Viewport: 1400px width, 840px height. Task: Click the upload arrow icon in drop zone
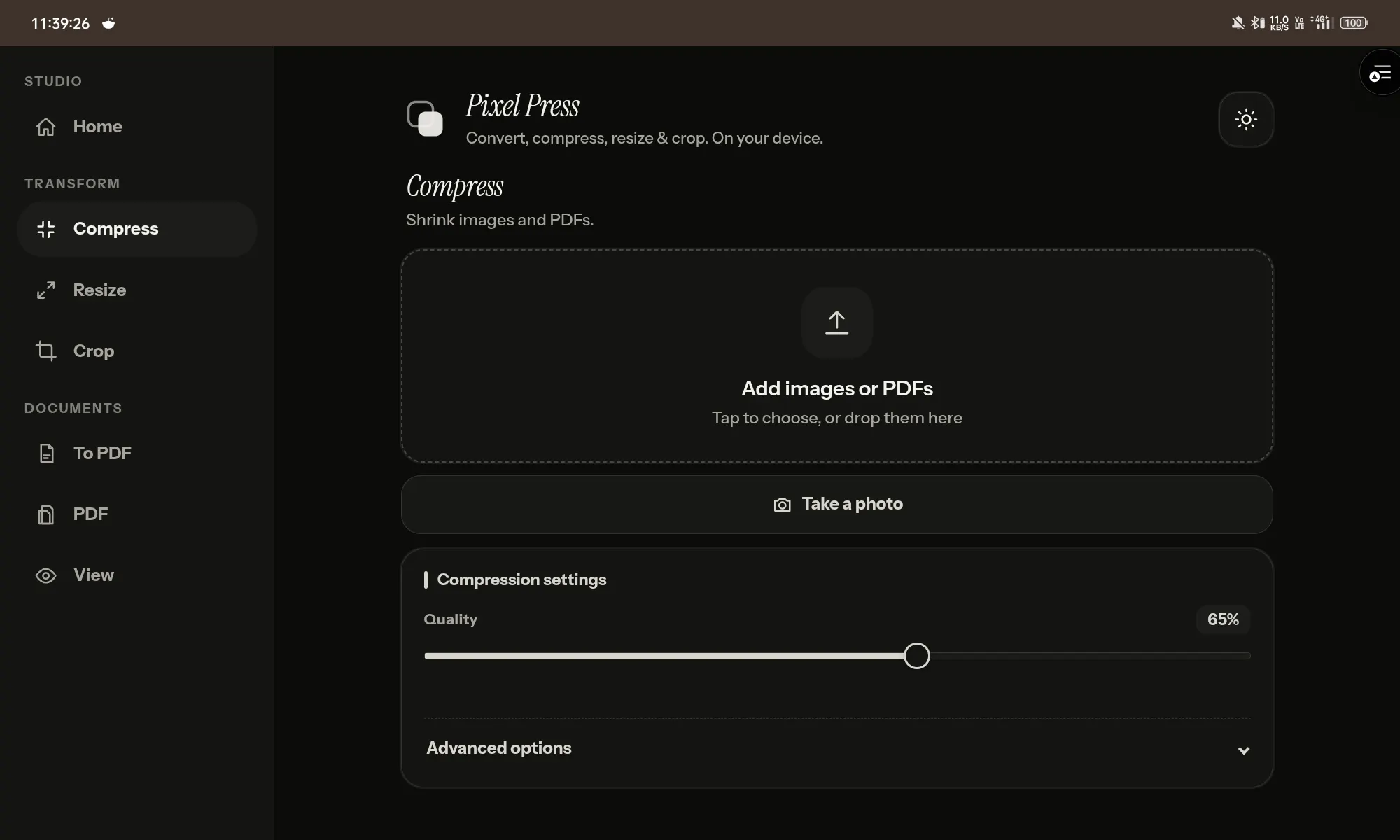tap(836, 322)
